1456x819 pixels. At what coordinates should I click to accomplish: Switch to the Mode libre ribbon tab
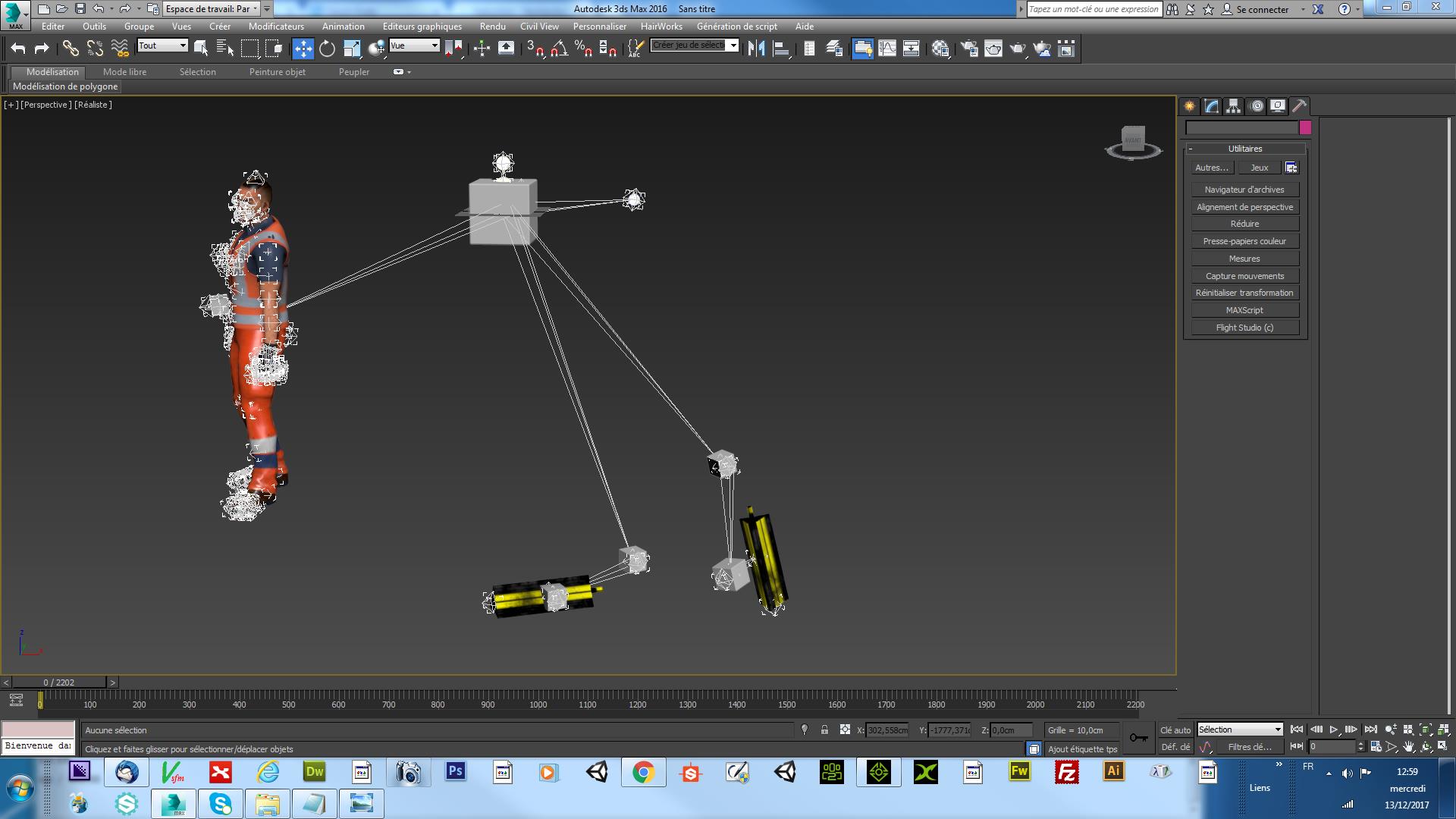[125, 72]
